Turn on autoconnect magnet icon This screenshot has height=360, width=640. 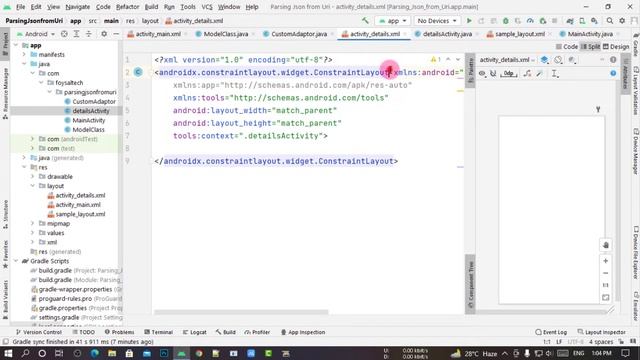(x=493, y=73)
